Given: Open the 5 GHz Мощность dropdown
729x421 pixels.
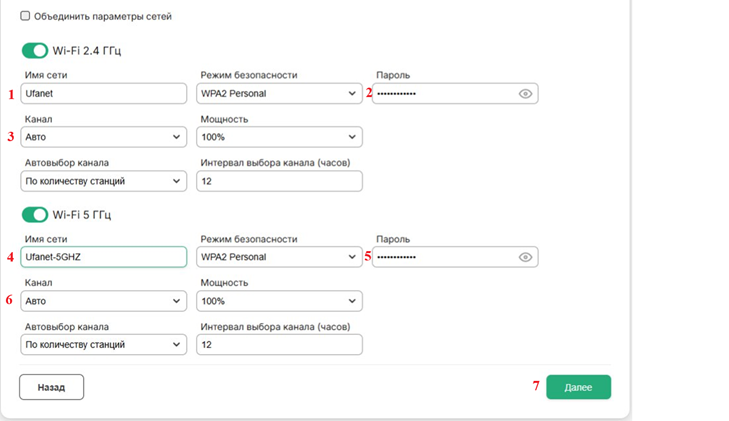Looking at the screenshot, I should pos(279,301).
